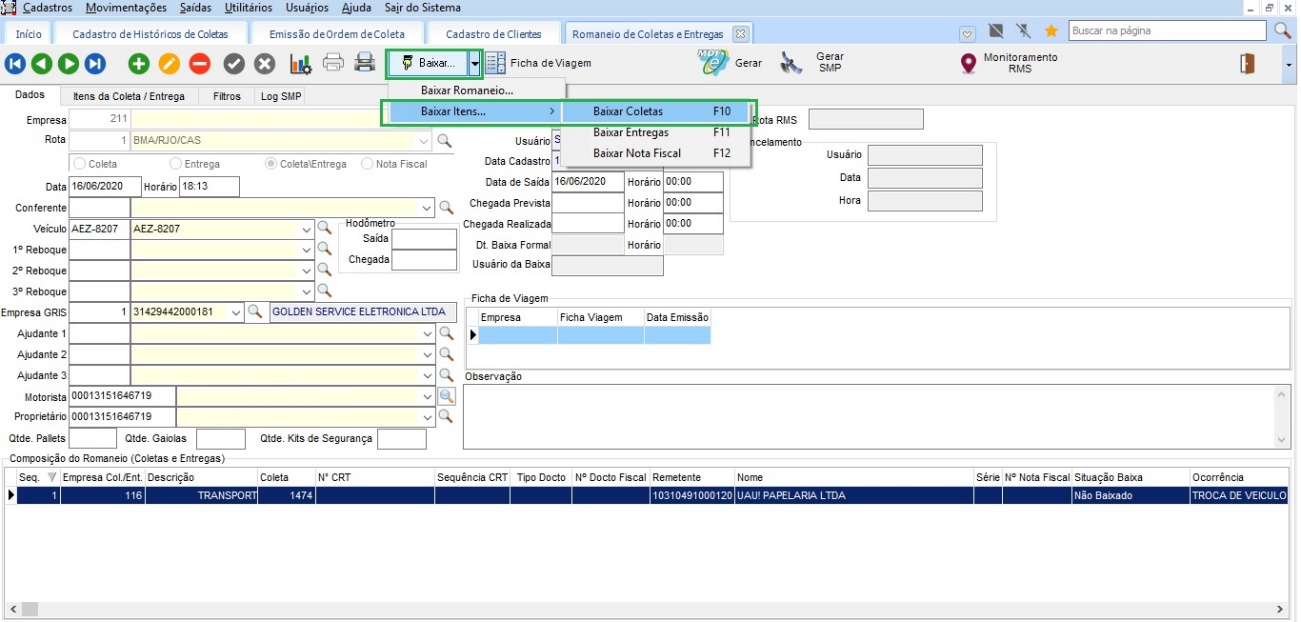Open the Veículo dropdown list
Viewport: 1301px width, 622px height.
(306, 229)
